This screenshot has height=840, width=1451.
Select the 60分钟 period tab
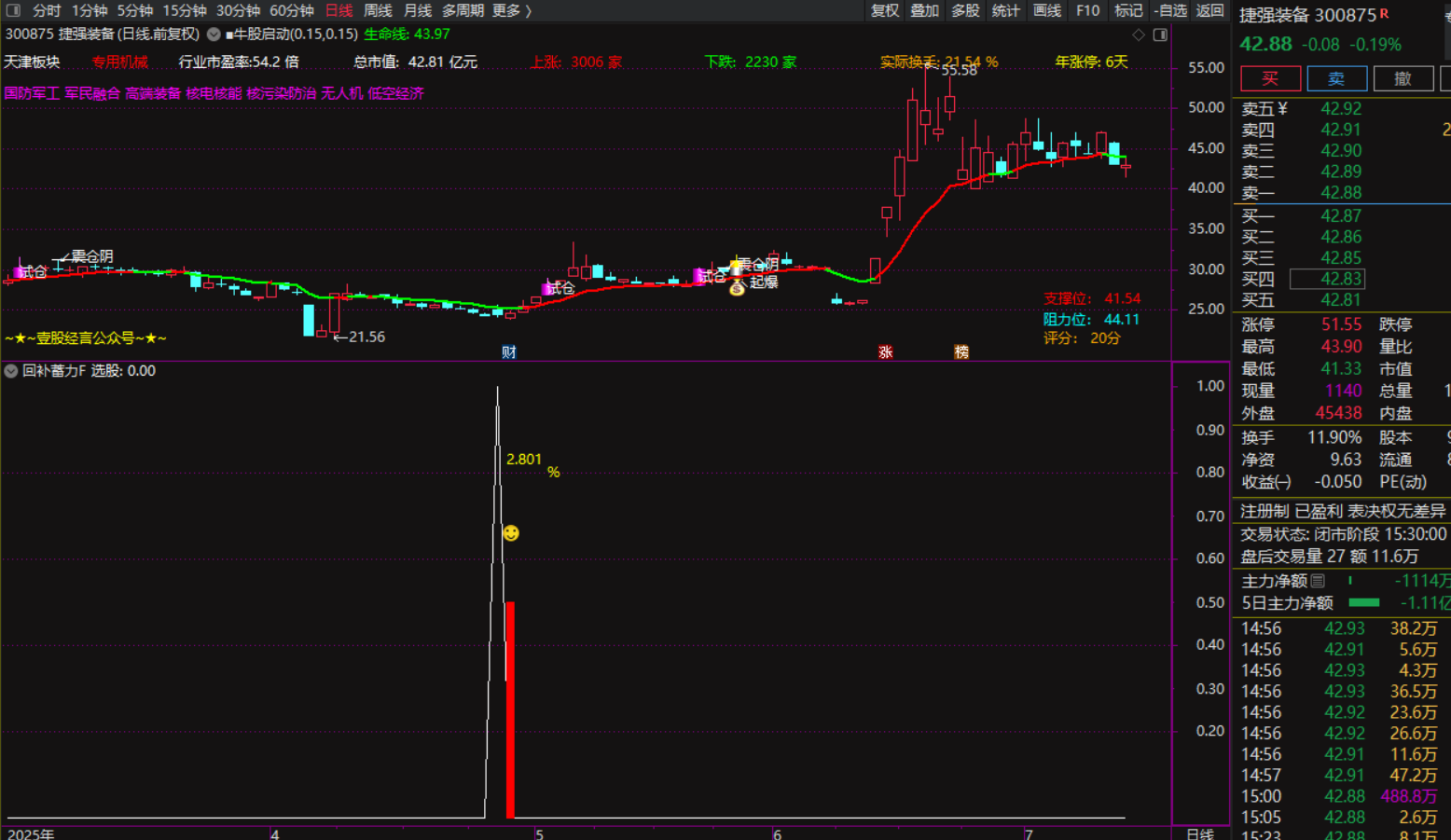pyautogui.click(x=291, y=10)
